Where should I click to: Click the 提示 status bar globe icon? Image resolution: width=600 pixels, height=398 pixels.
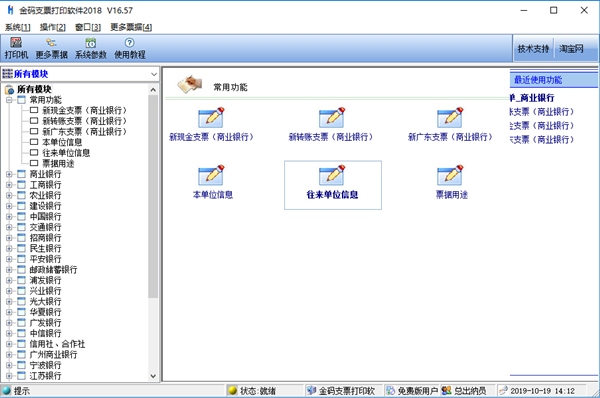point(7,390)
